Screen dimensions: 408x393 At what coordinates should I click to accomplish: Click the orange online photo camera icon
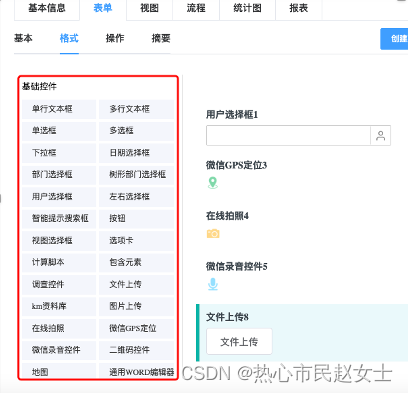pos(213,234)
